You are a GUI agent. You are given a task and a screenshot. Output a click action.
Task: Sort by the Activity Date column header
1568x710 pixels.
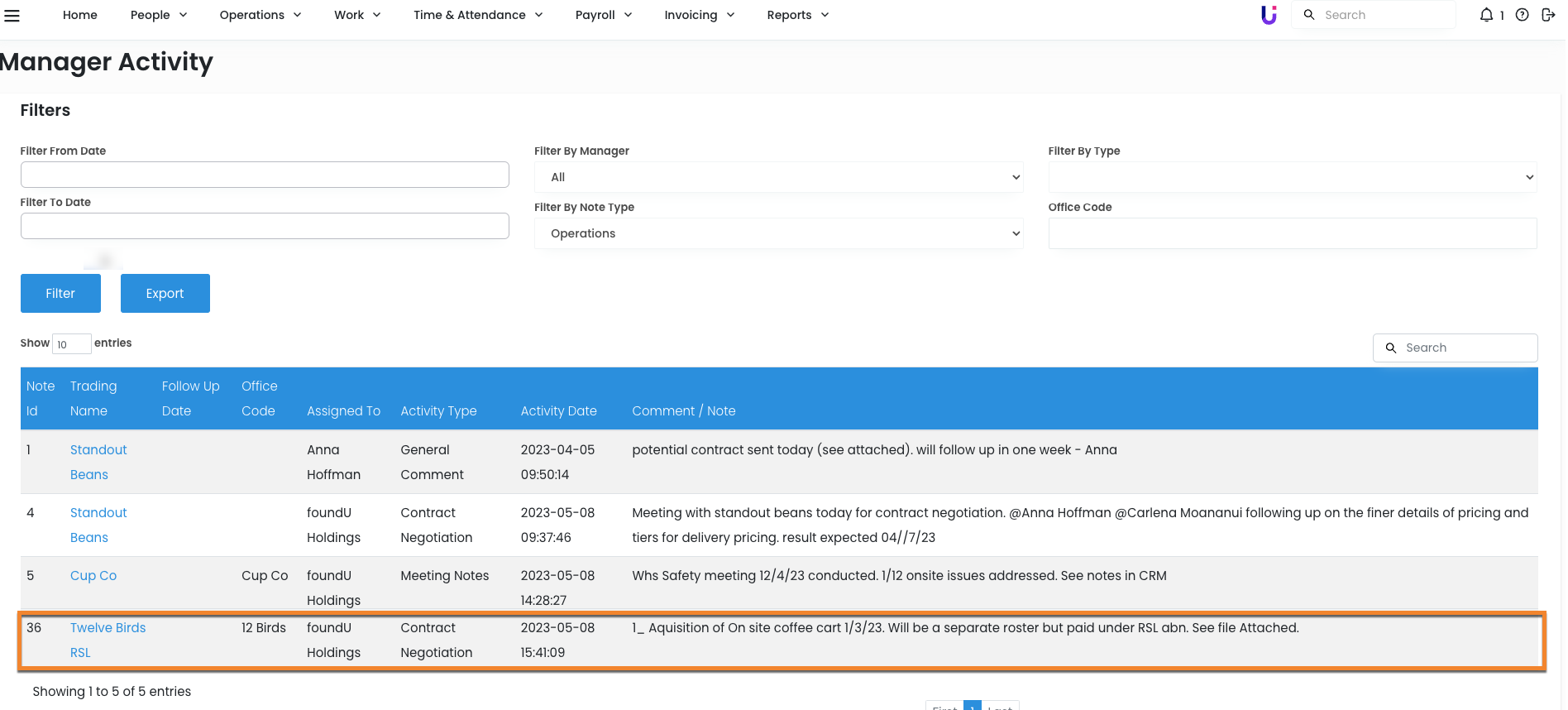(558, 411)
